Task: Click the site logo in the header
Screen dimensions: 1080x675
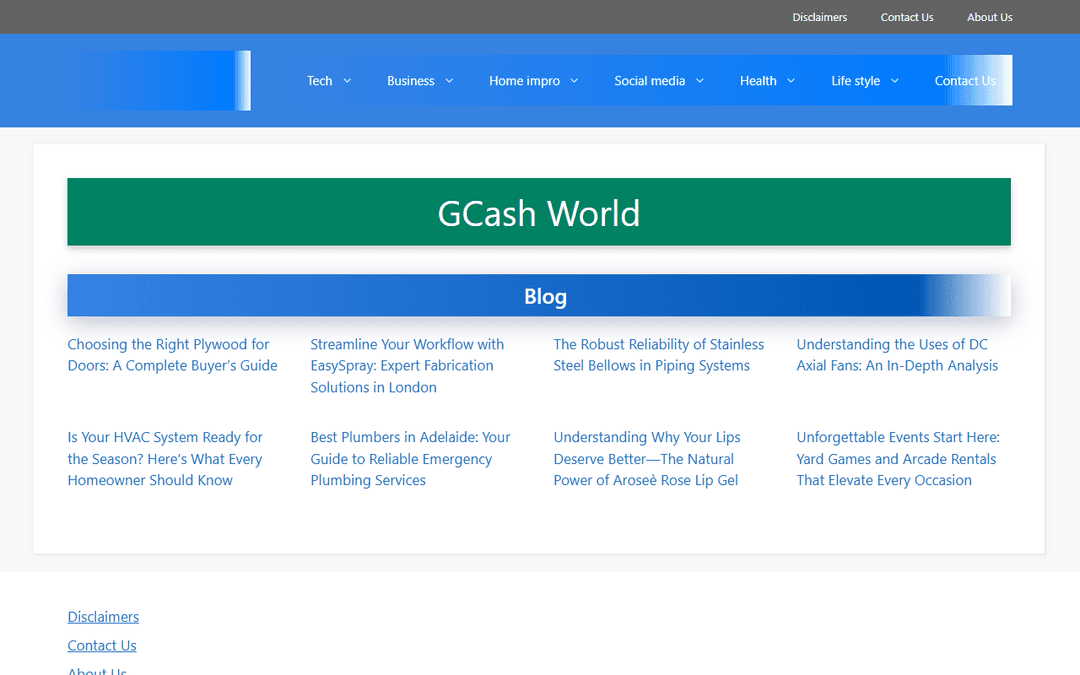Action: [159, 81]
